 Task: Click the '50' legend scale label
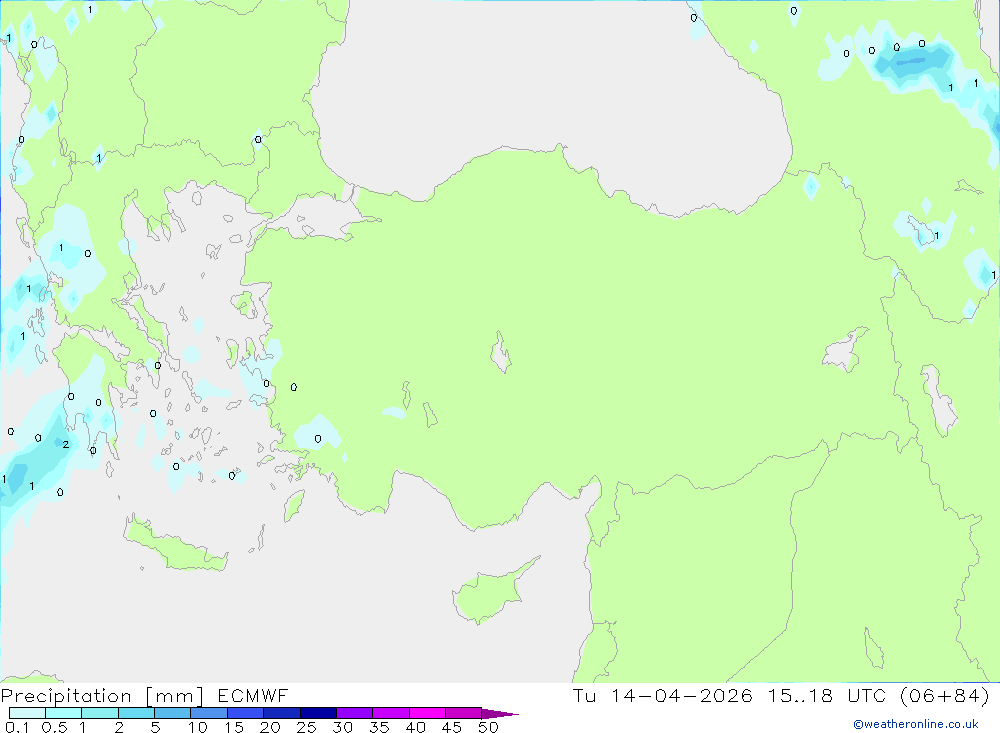pos(489,727)
